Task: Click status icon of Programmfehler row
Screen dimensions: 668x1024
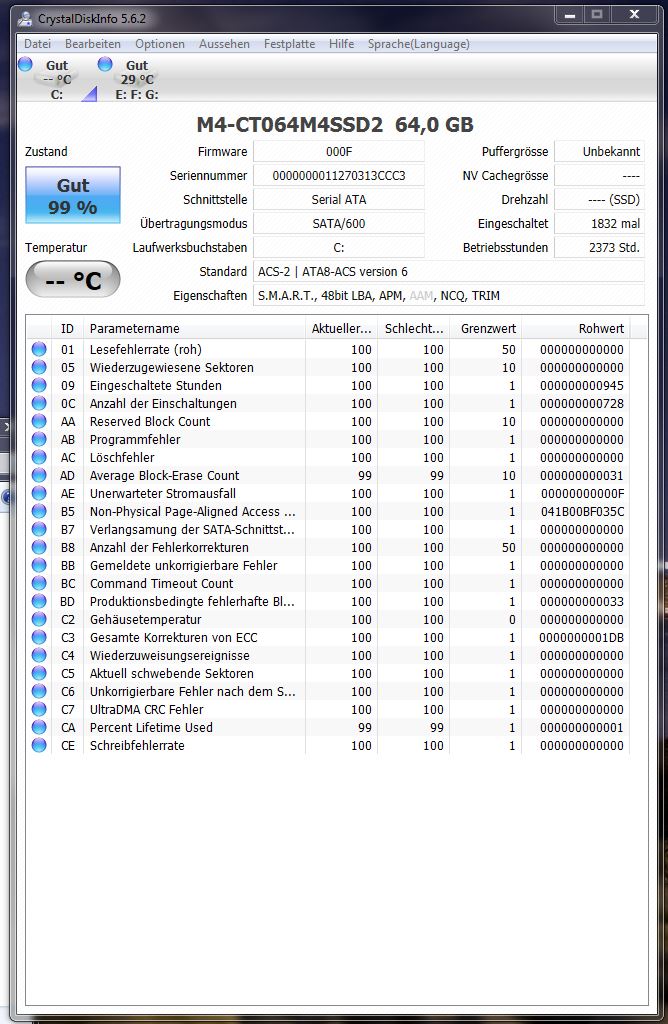Action: tap(39, 440)
